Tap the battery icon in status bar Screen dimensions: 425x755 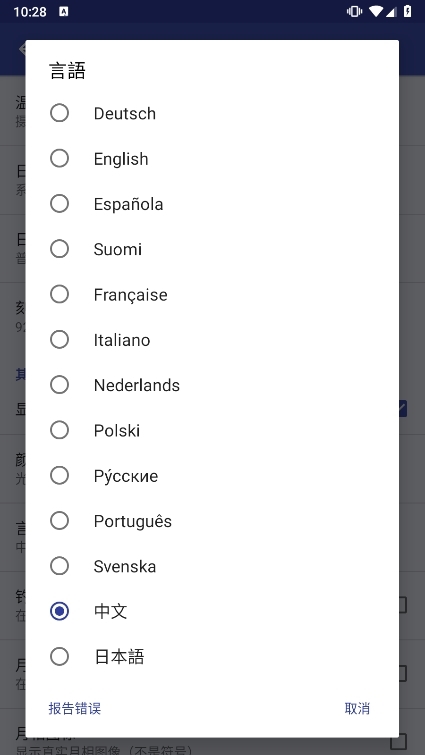click(408, 11)
